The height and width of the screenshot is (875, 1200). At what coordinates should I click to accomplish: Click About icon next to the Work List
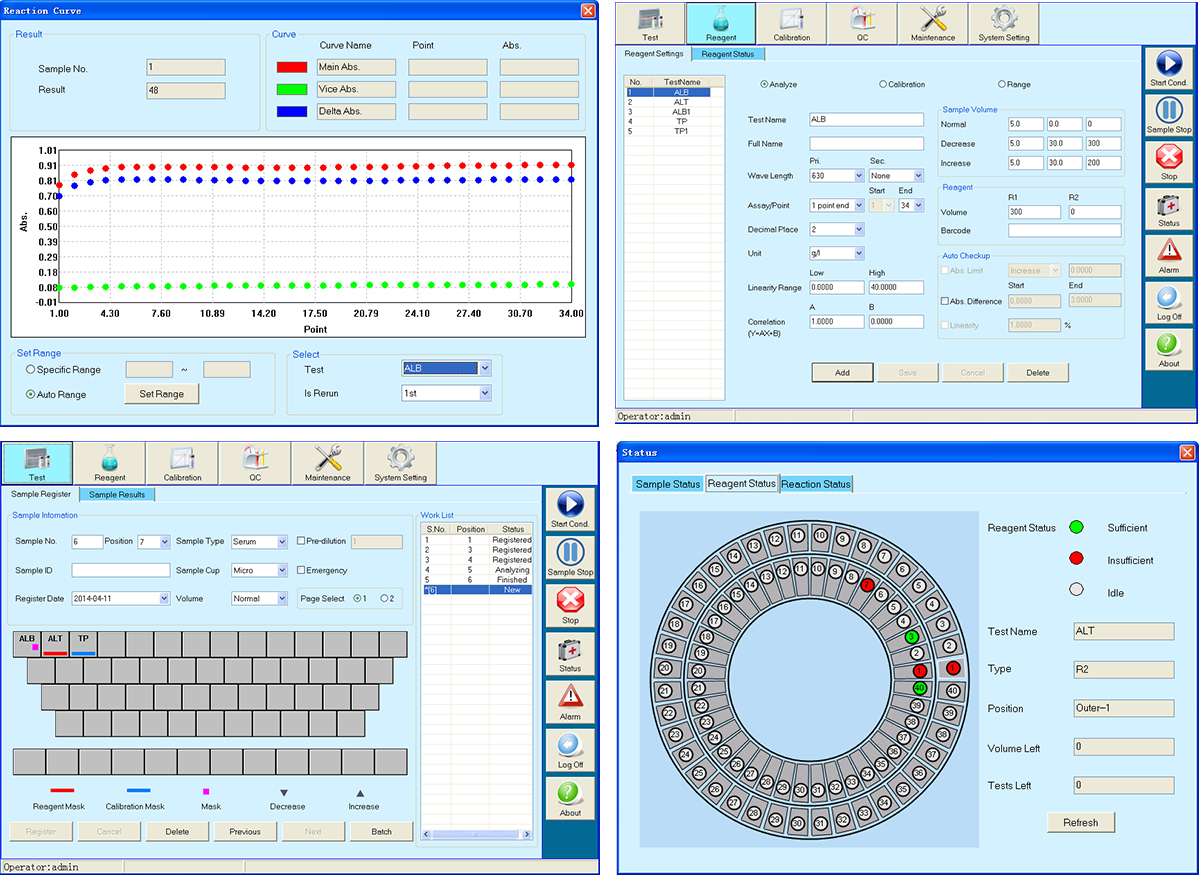click(x=570, y=798)
